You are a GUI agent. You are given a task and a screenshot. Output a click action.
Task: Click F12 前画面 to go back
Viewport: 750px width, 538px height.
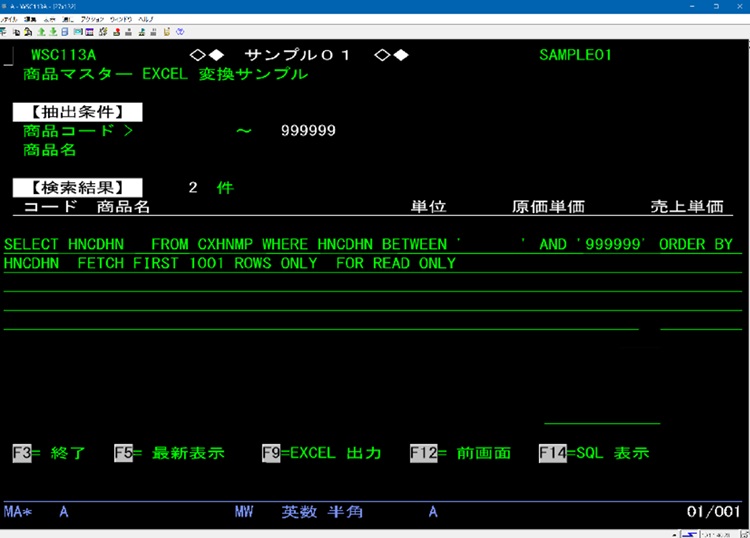pyautogui.click(x=460, y=453)
